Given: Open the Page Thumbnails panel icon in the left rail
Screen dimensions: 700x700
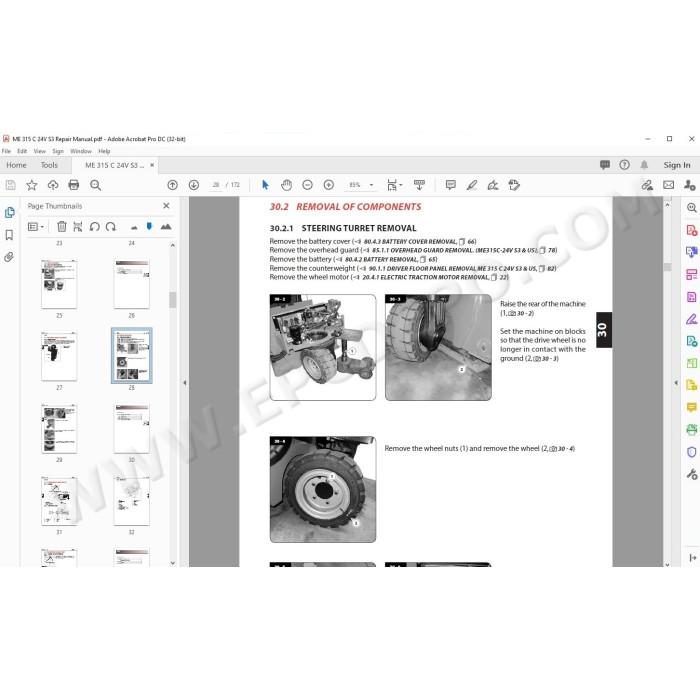Looking at the screenshot, I should (x=9, y=212).
